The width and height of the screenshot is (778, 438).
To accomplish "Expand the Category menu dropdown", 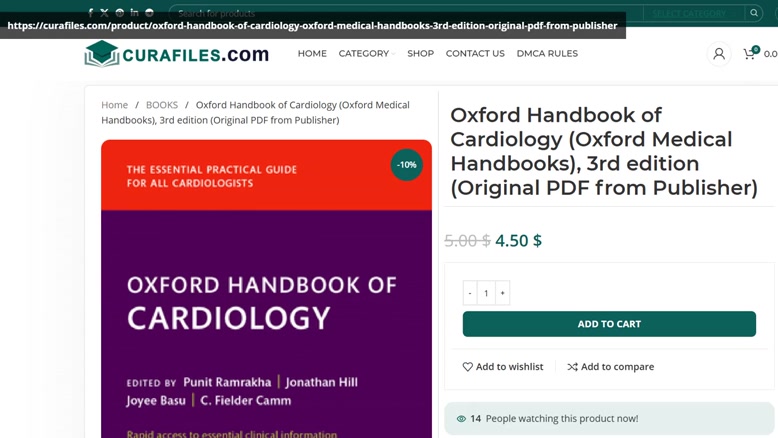I will point(367,54).
